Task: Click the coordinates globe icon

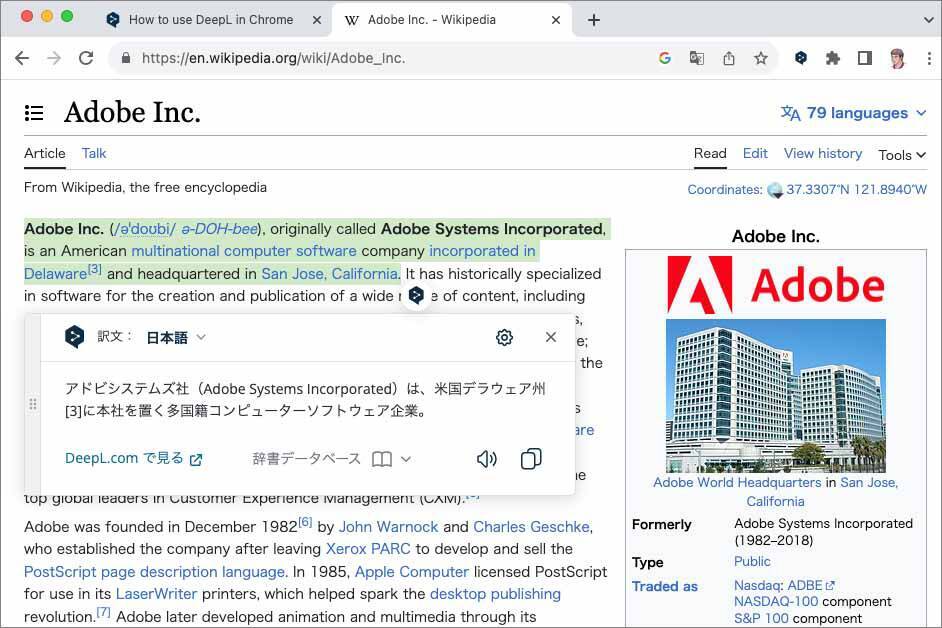Action: pyautogui.click(x=775, y=190)
